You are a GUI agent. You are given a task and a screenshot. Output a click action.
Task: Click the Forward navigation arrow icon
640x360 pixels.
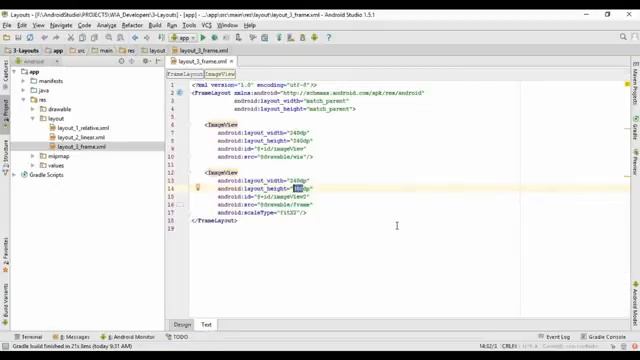(147, 38)
